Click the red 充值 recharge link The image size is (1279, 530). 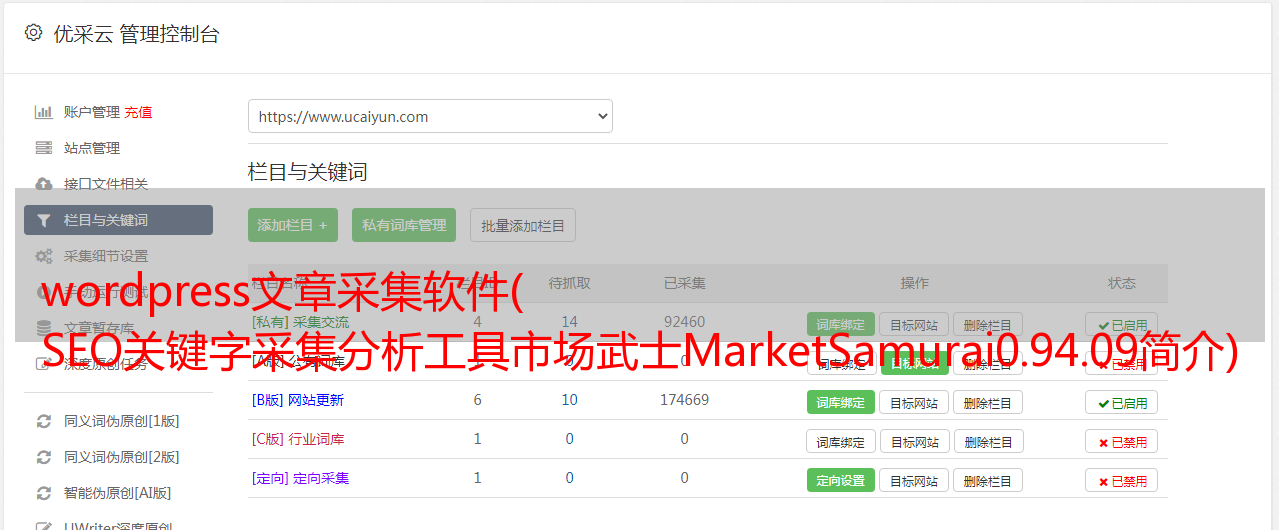[138, 112]
